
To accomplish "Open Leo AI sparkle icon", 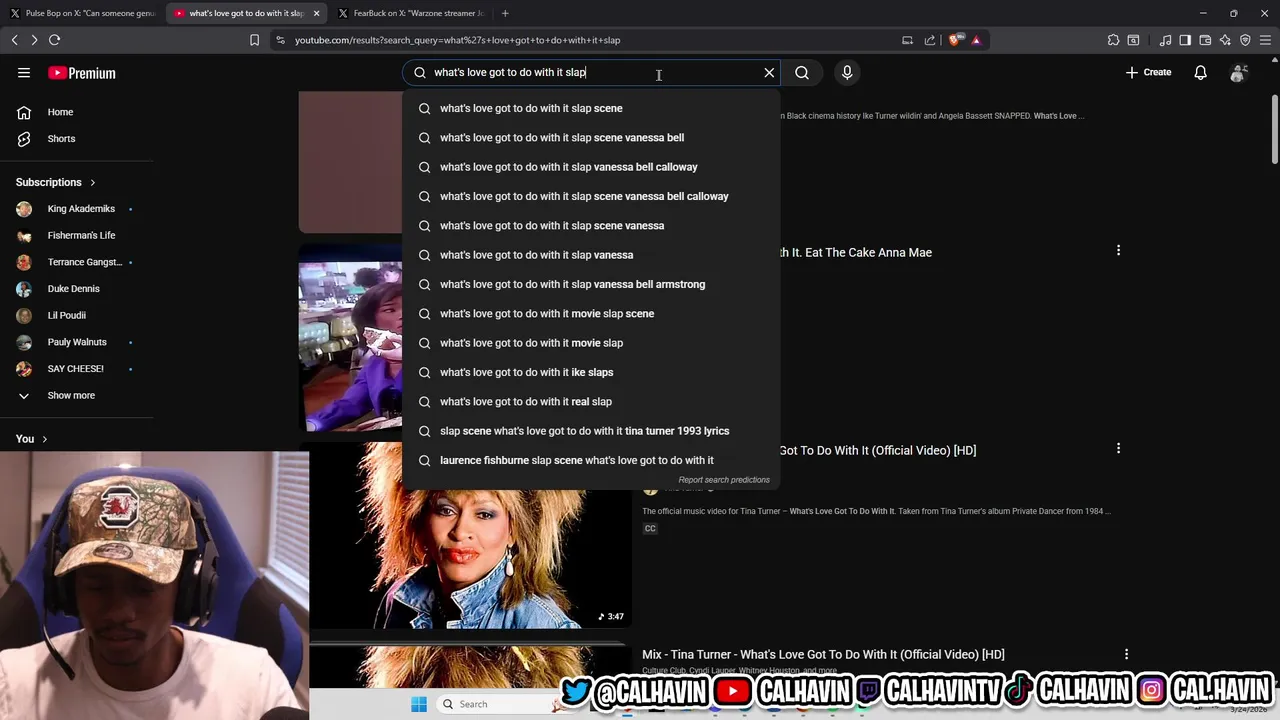I will [x=1225, y=40].
